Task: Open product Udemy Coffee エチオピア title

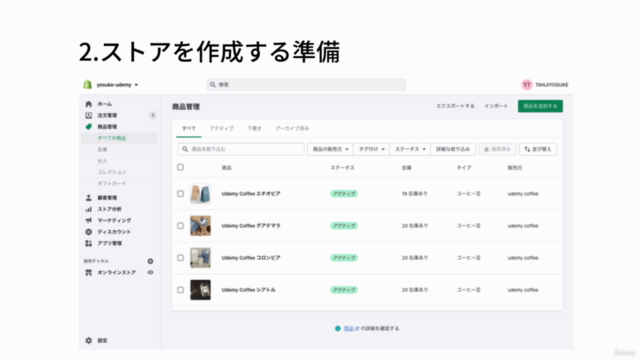Action: tap(251, 194)
